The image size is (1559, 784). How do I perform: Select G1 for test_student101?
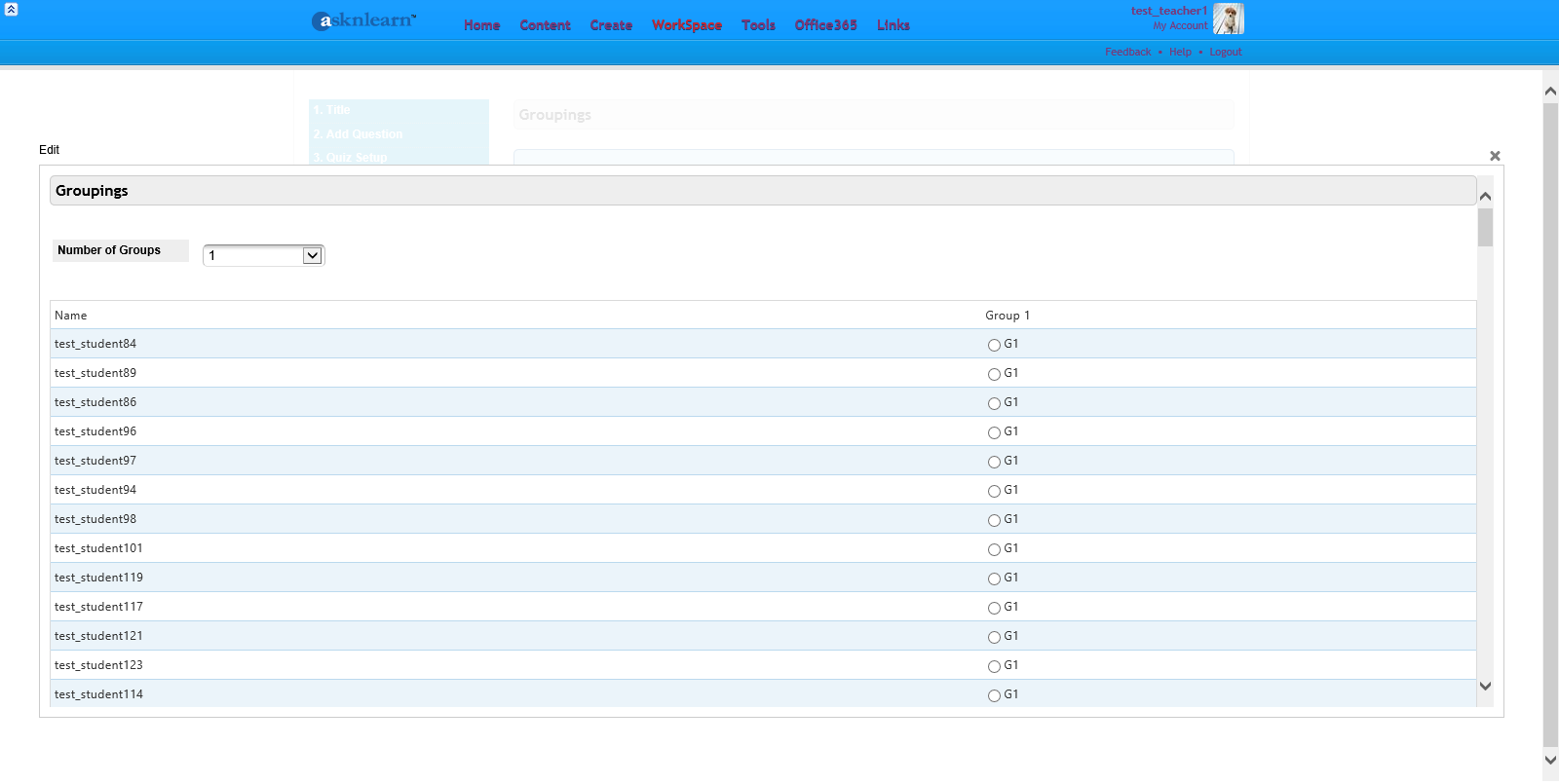(x=994, y=549)
